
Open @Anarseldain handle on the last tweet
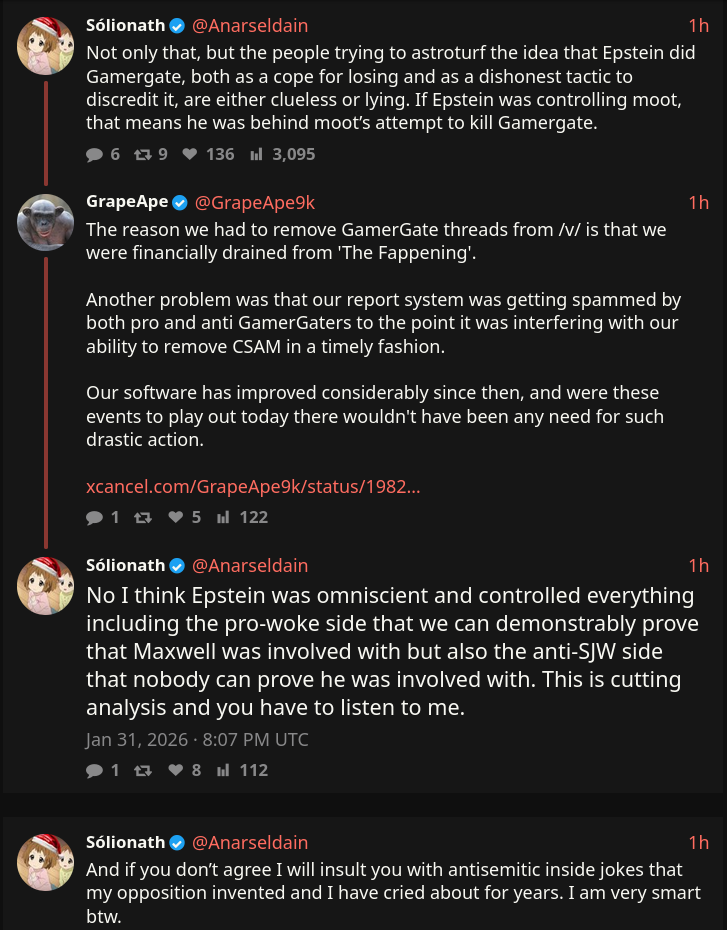250,842
